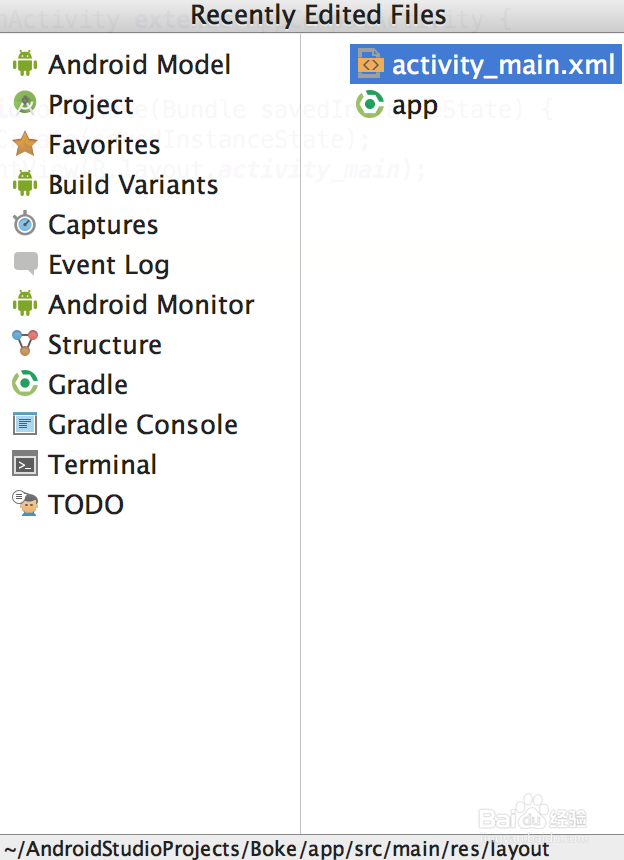Show the TODO tool window
The width and height of the screenshot is (624, 860).
point(86,505)
